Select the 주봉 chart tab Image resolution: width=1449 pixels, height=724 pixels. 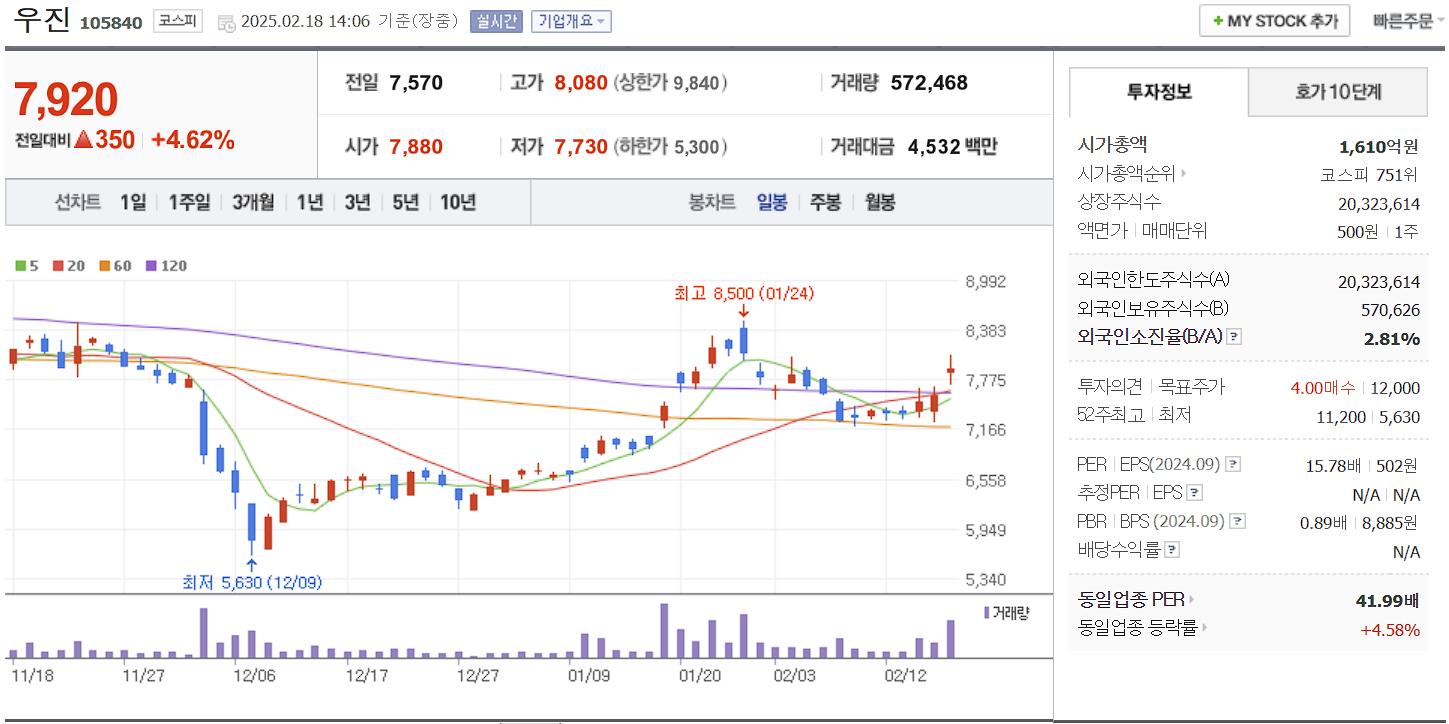point(826,201)
